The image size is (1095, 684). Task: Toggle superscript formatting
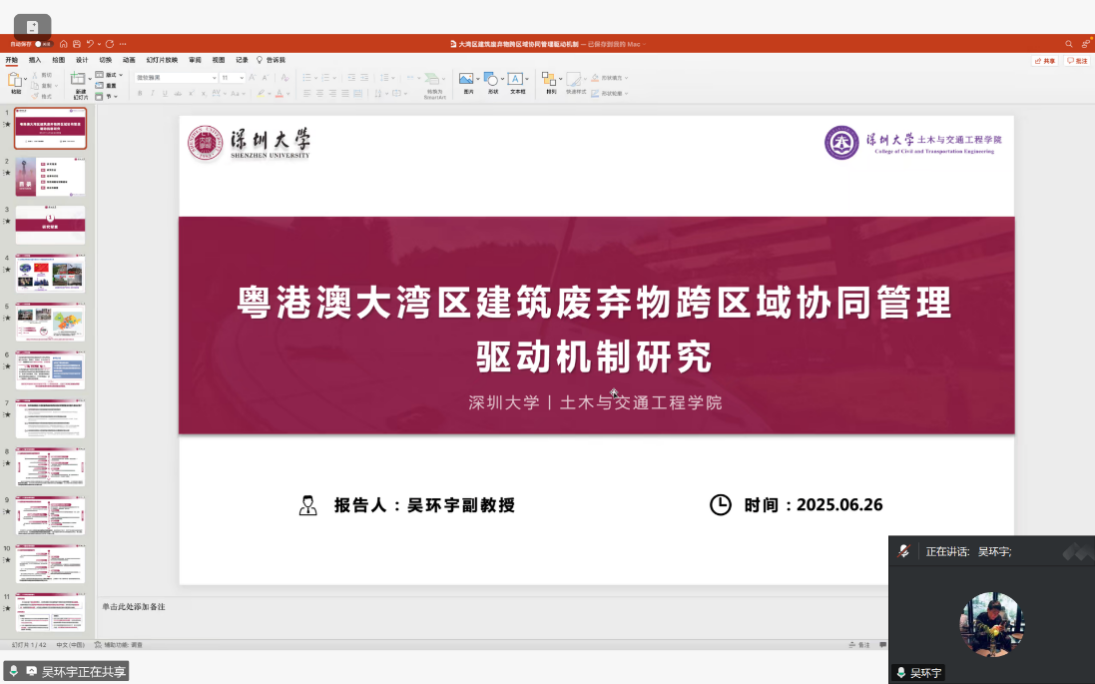(x=191, y=94)
